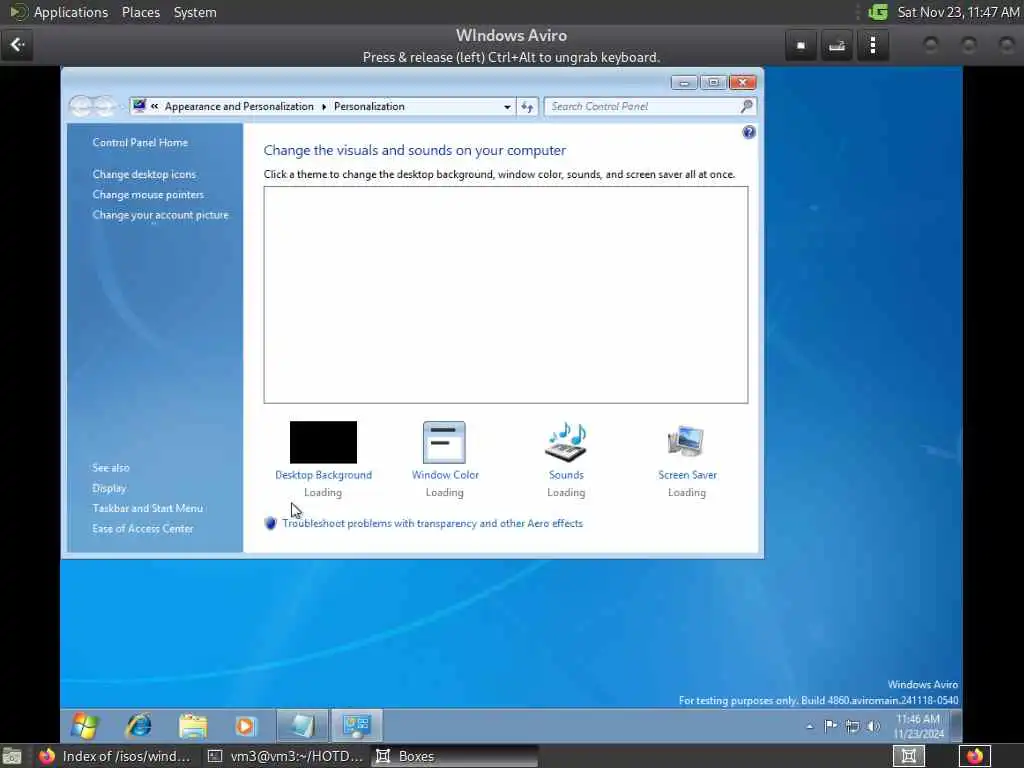Open Change your account picture link
1024x768 pixels.
pos(160,215)
